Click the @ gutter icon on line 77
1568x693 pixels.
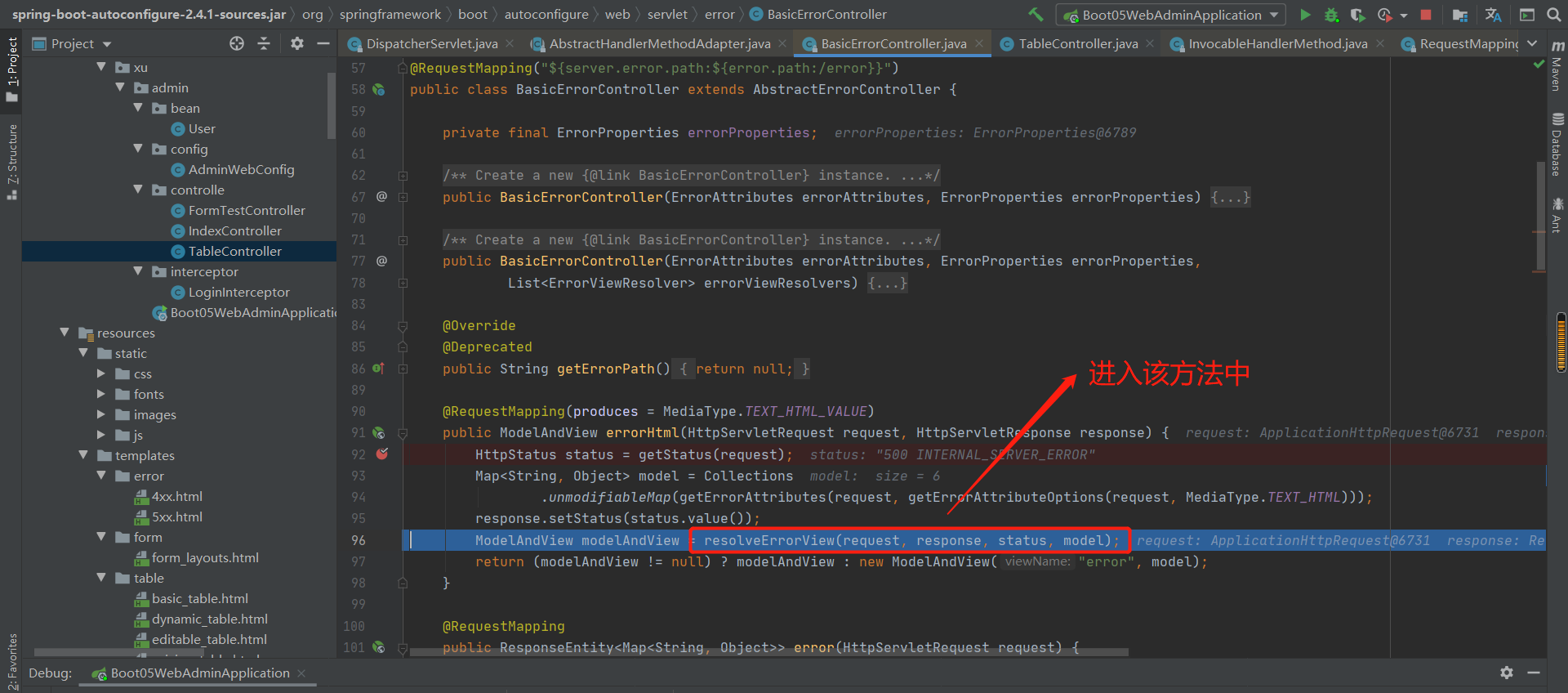[381, 261]
